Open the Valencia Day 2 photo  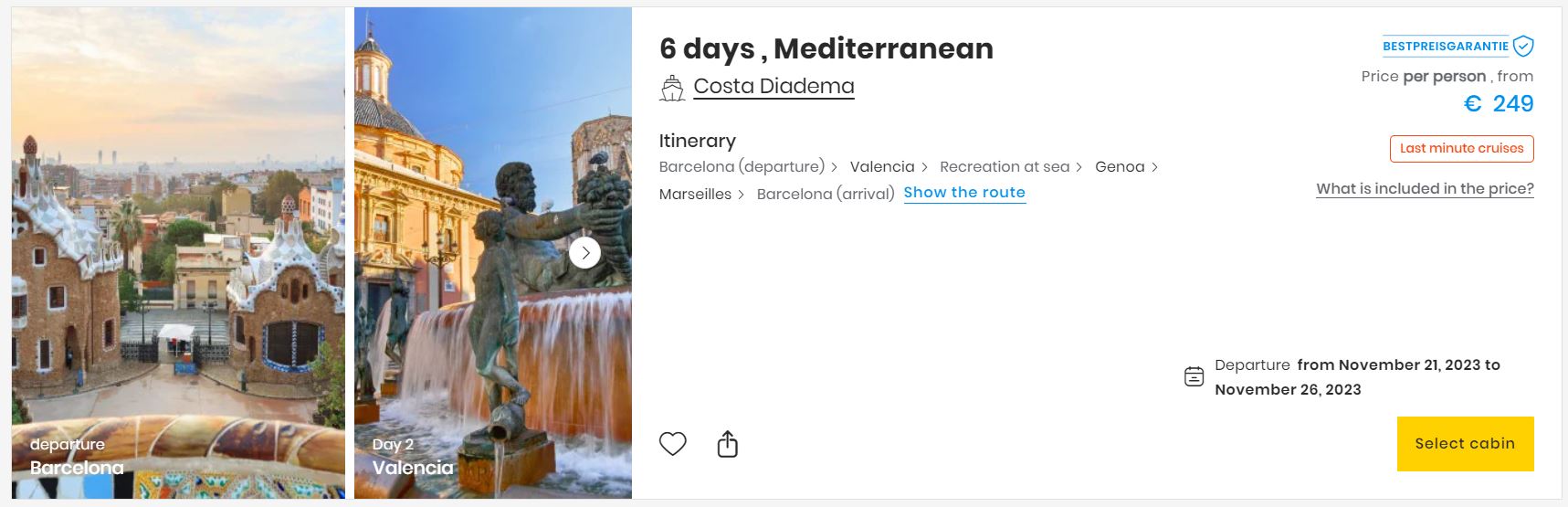click(x=493, y=253)
